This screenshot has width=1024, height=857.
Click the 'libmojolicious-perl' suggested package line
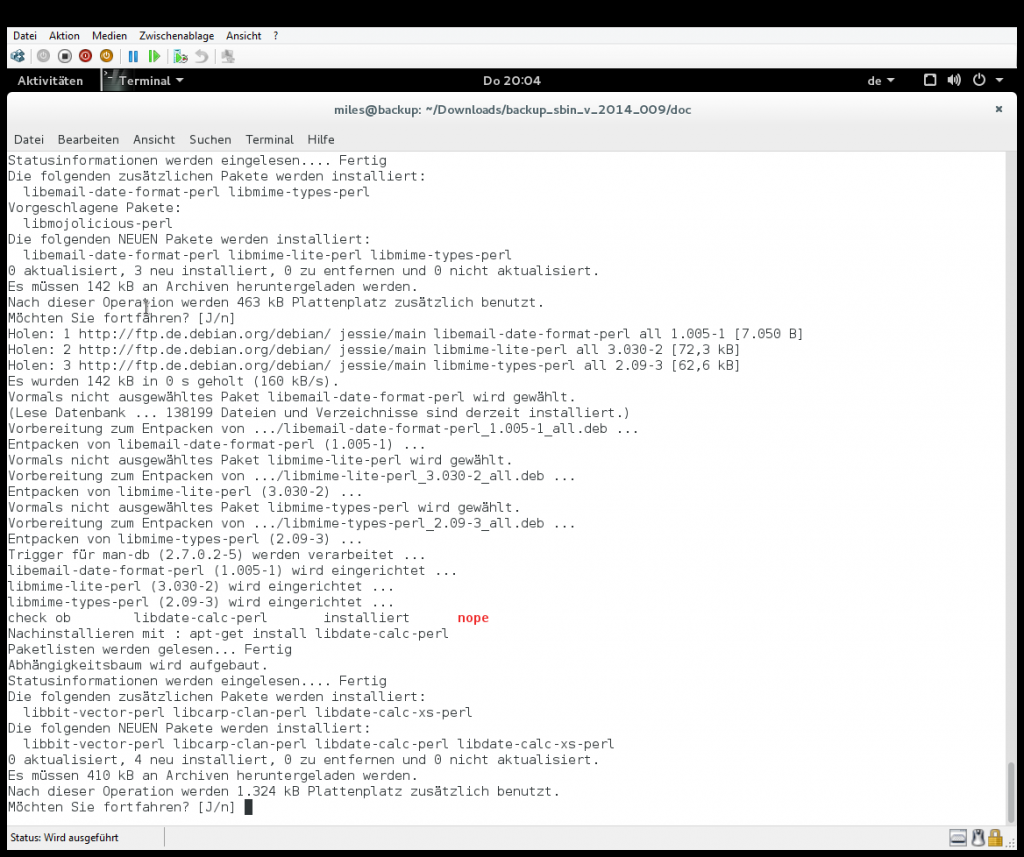pos(98,223)
